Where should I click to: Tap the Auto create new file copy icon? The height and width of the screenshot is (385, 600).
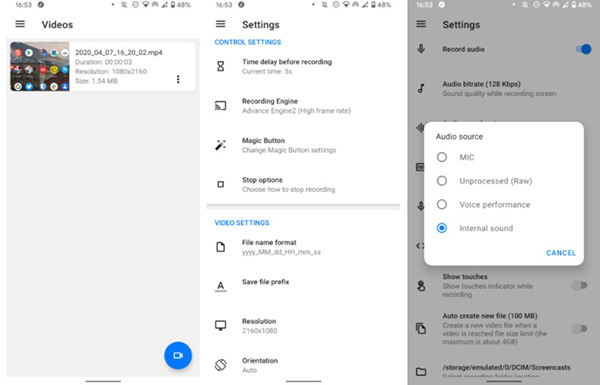421,328
